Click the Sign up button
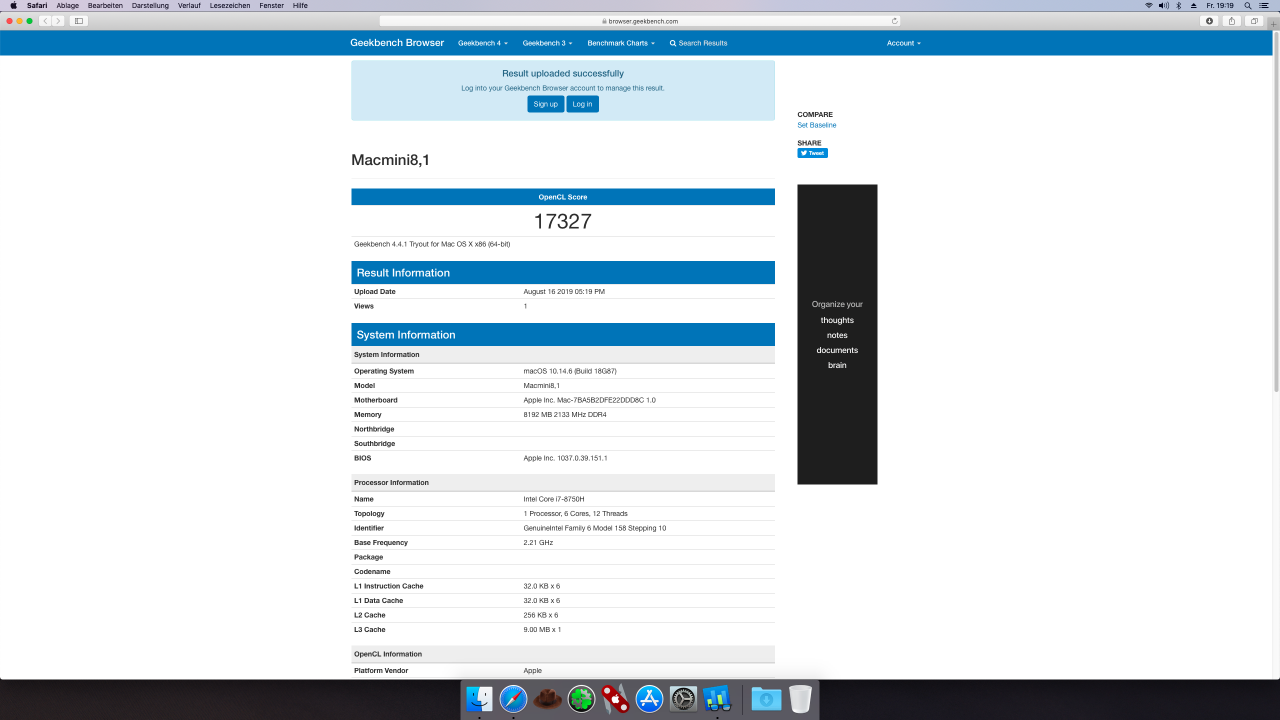This screenshot has height=720, width=1280. 545,104
